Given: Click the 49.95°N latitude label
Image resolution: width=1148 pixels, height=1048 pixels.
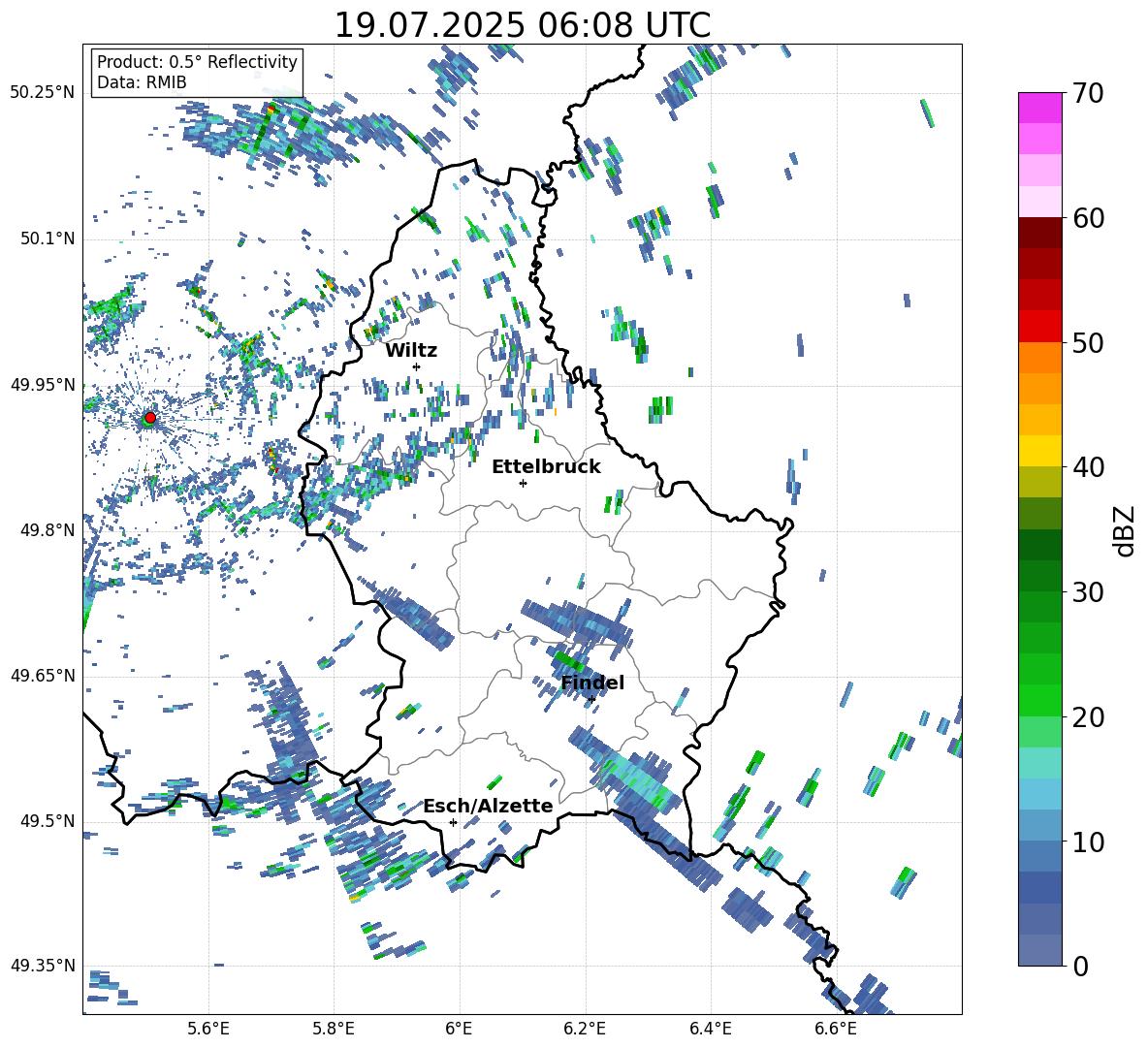Looking at the screenshot, I should click(x=43, y=385).
